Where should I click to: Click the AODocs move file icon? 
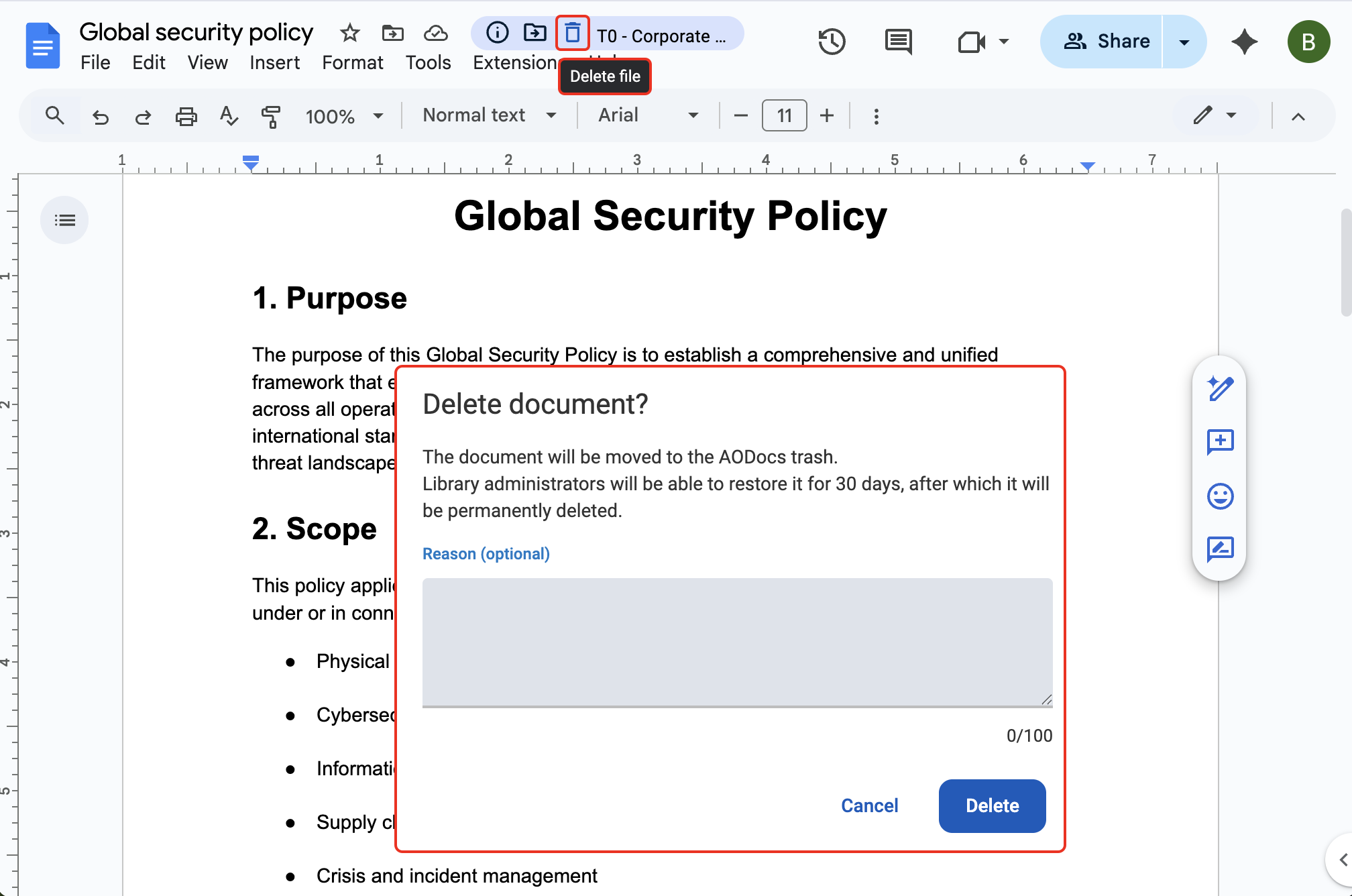pyautogui.click(x=535, y=32)
